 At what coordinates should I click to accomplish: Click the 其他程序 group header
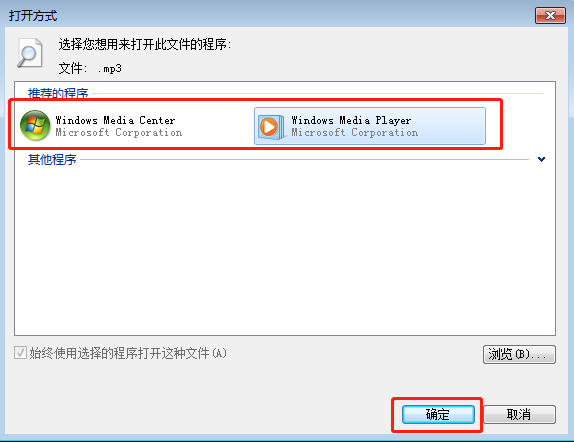pyautogui.click(x=52, y=160)
